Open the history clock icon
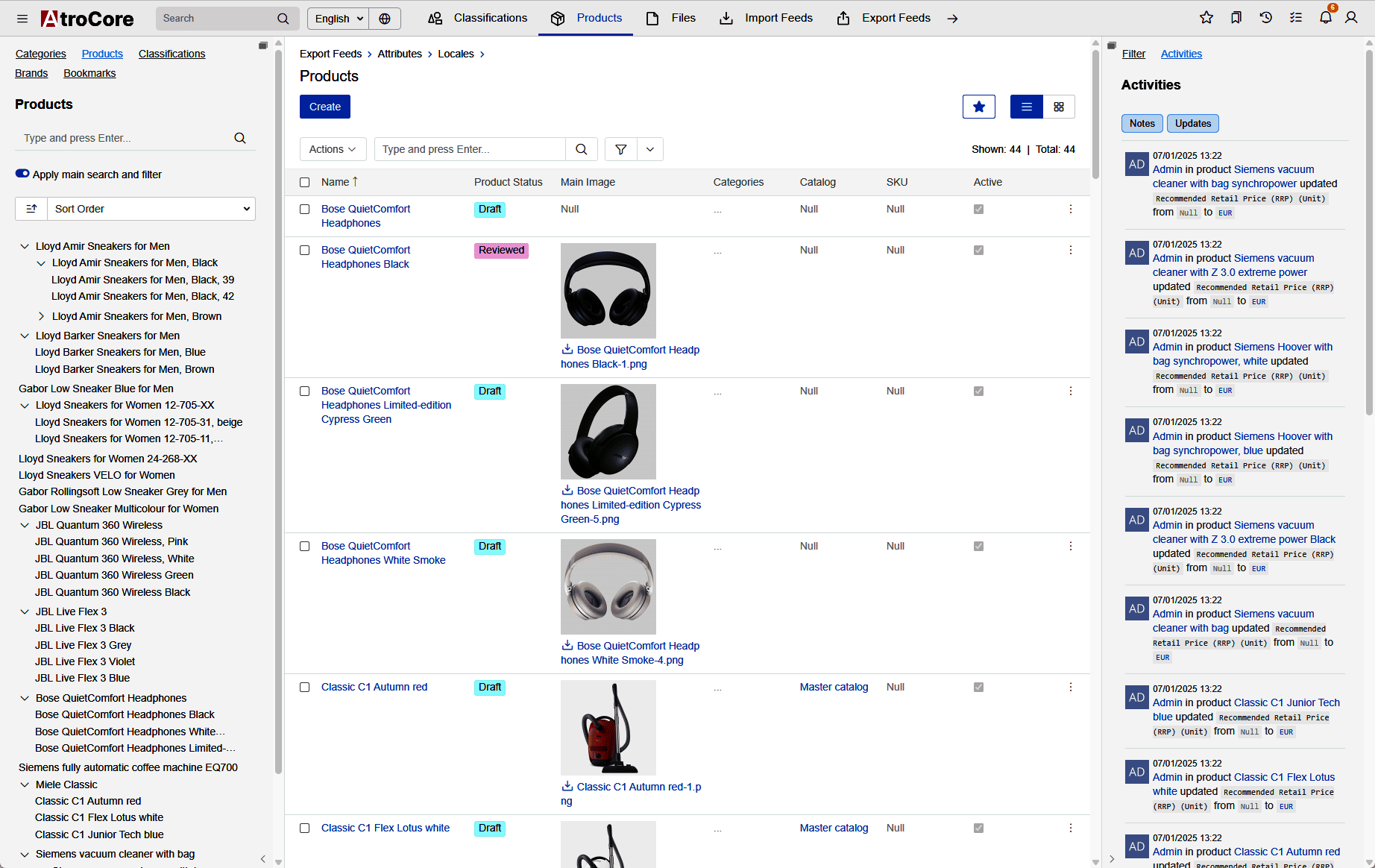Viewport: 1375px width, 868px height. click(1266, 18)
